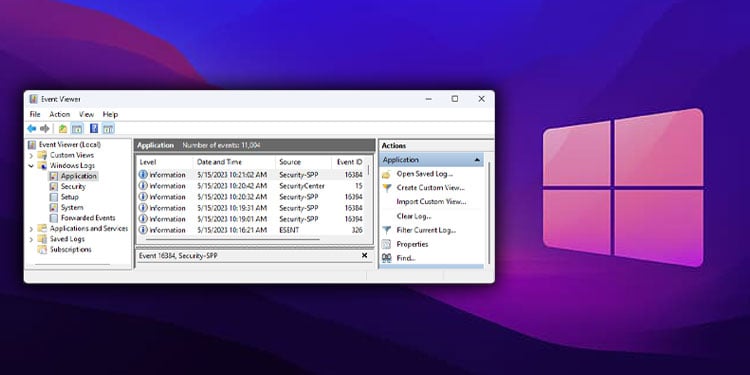This screenshot has width=750, height=375.
Task: Sort by Date and Time column header
Action: (234, 162)
